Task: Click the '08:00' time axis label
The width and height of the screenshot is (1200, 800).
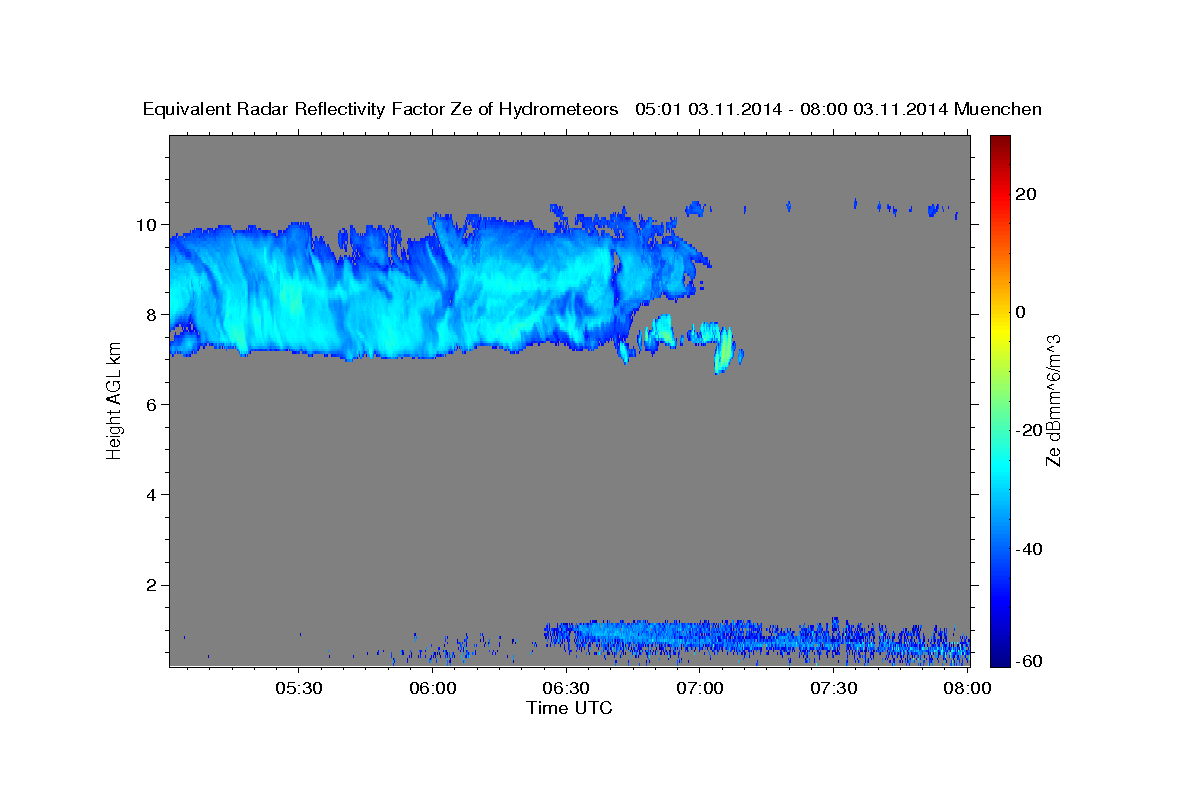Action: [968, 688]
